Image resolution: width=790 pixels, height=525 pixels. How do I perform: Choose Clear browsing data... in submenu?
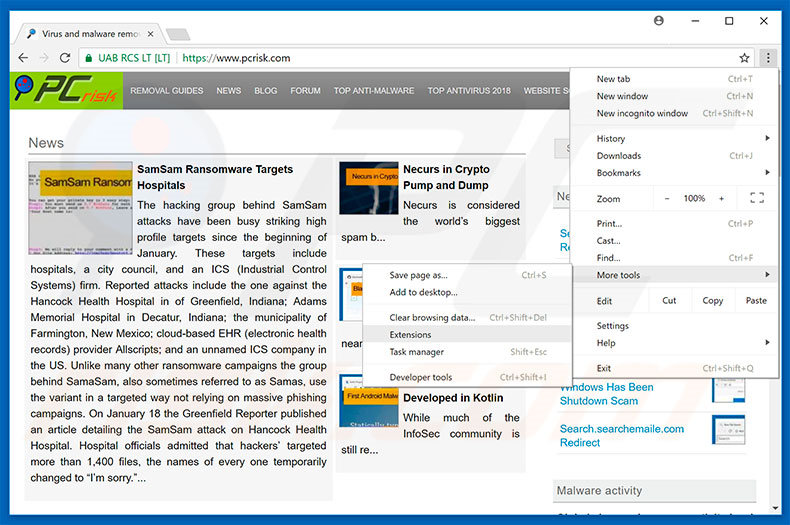467,317
